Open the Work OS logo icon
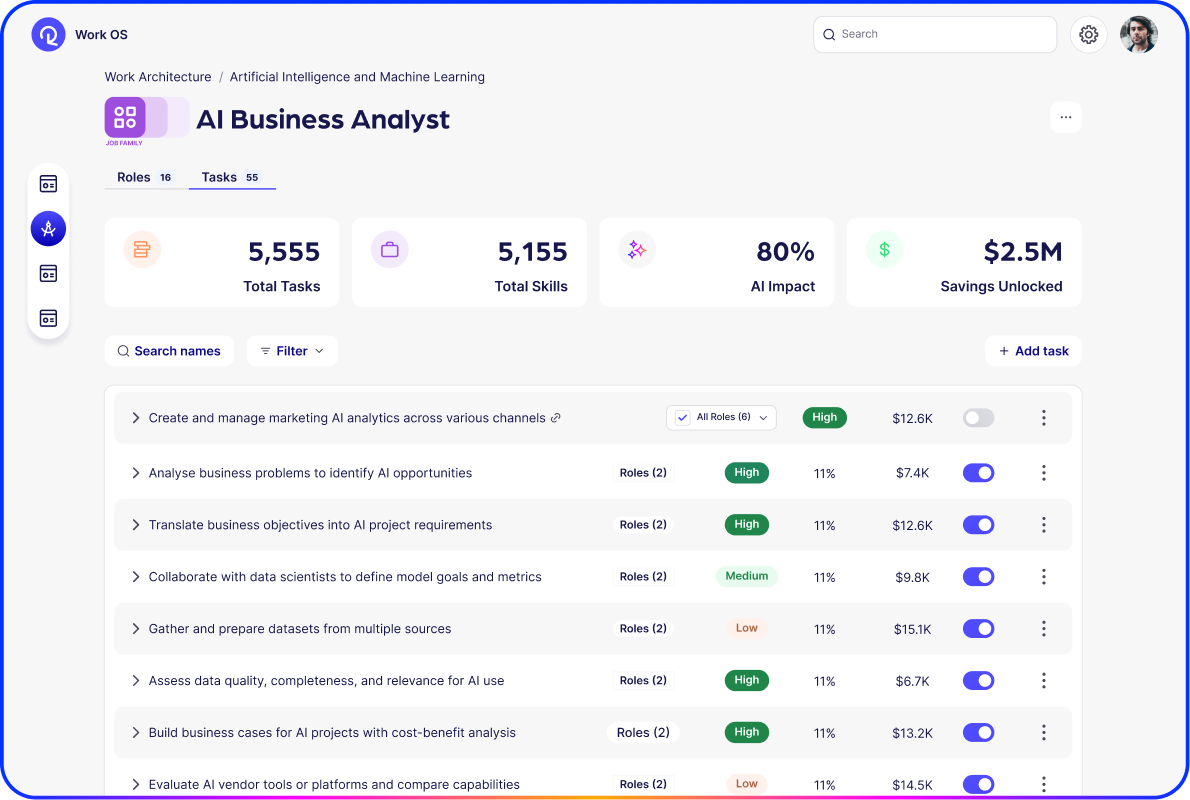Screen dimensions: 1190x800 47,33
